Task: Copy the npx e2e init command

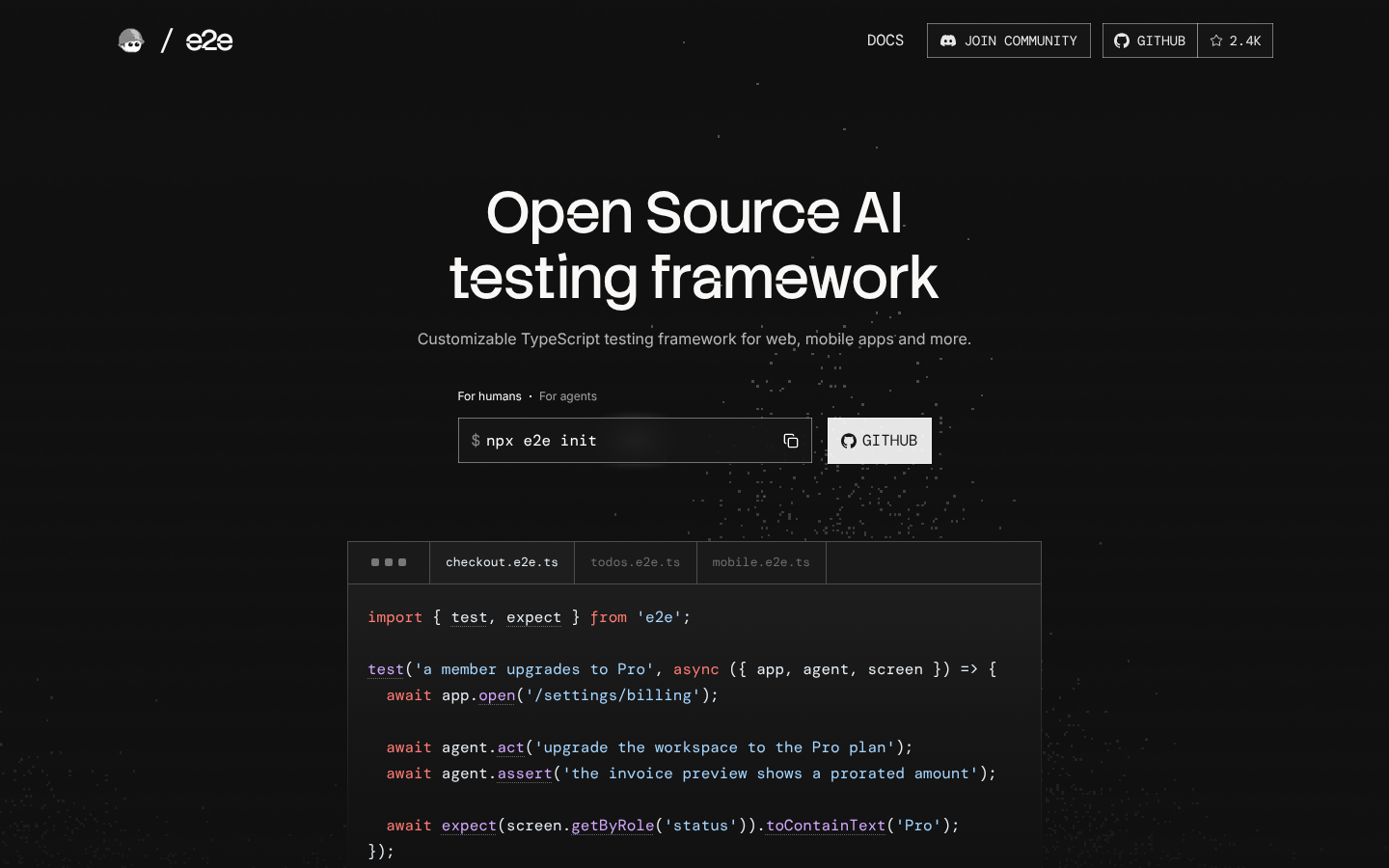Action: (x=791, y=441)
